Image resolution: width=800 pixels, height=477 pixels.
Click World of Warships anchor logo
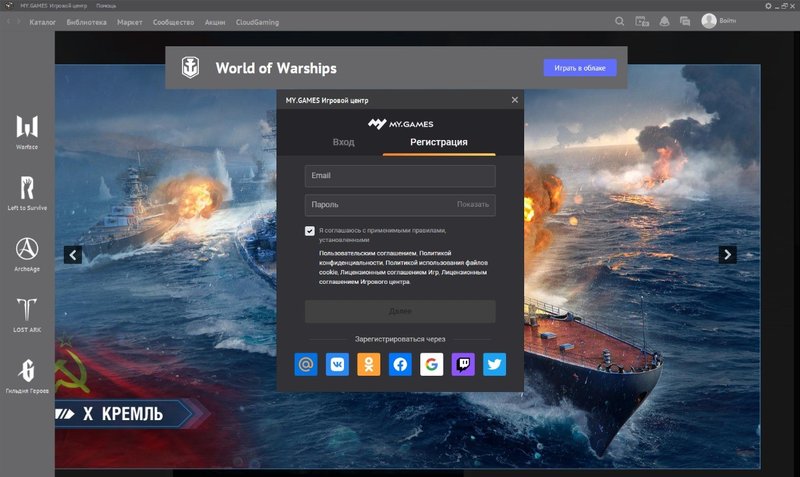tap(190, 67)
